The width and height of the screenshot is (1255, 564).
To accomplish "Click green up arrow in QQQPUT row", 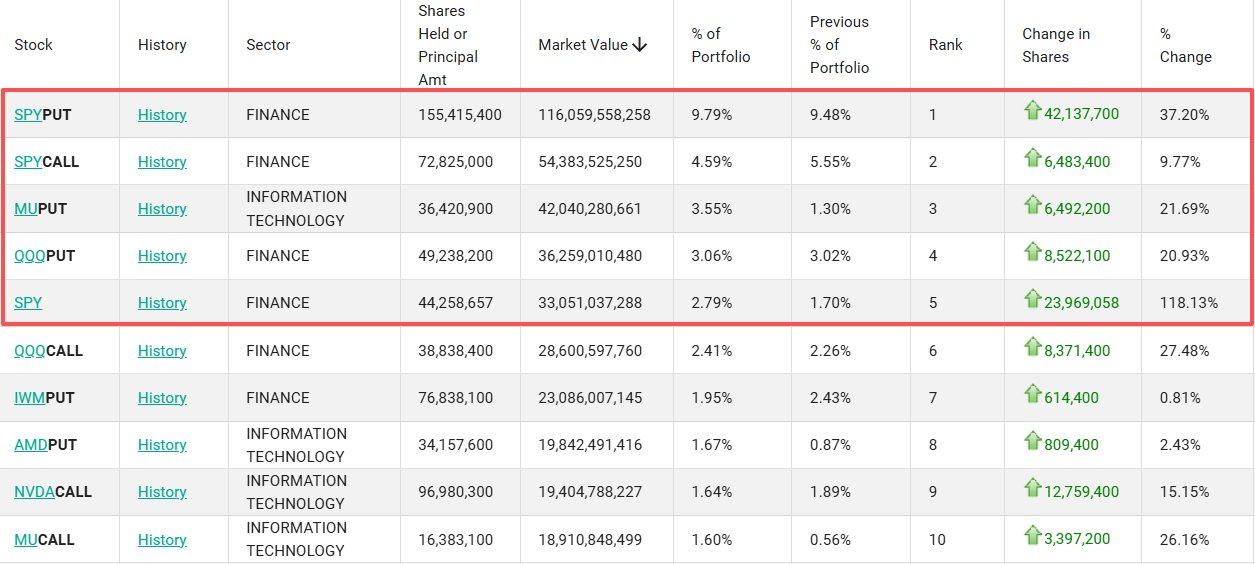I will tap(1032, 251).
